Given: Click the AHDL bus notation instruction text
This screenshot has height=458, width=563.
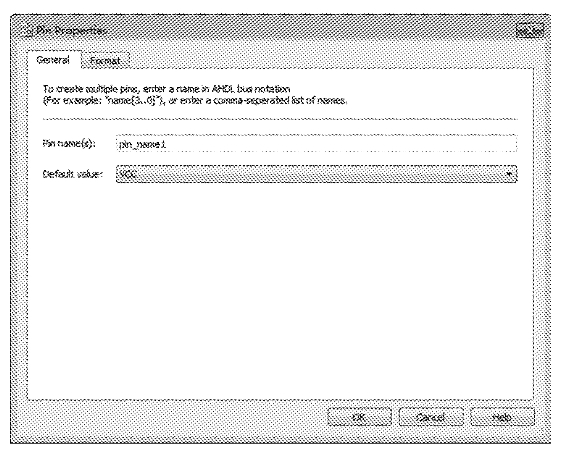Looking at the screenshot, I should pyautogui.click(x=166, y=89).
